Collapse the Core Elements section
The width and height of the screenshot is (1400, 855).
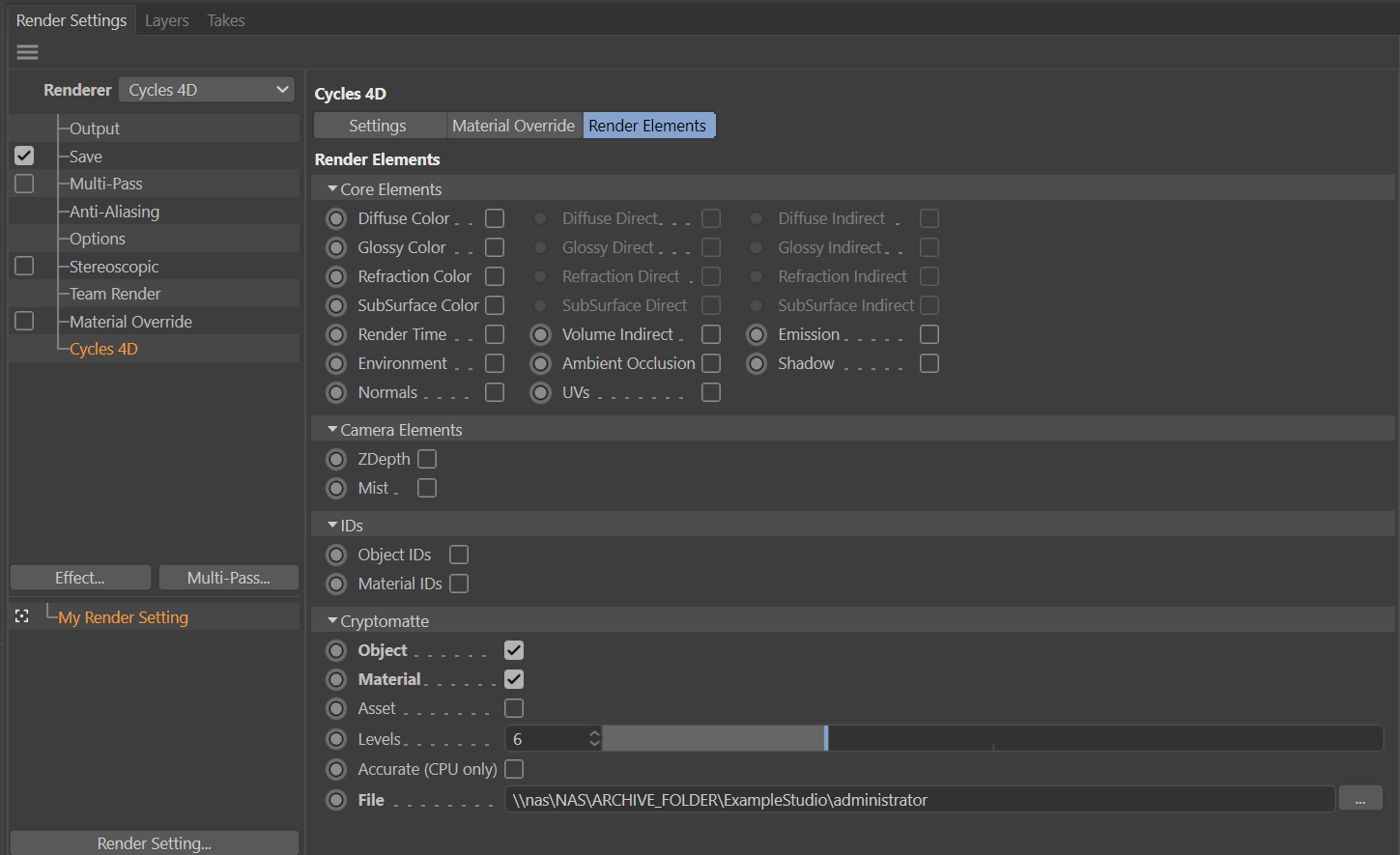coord(332,188)
